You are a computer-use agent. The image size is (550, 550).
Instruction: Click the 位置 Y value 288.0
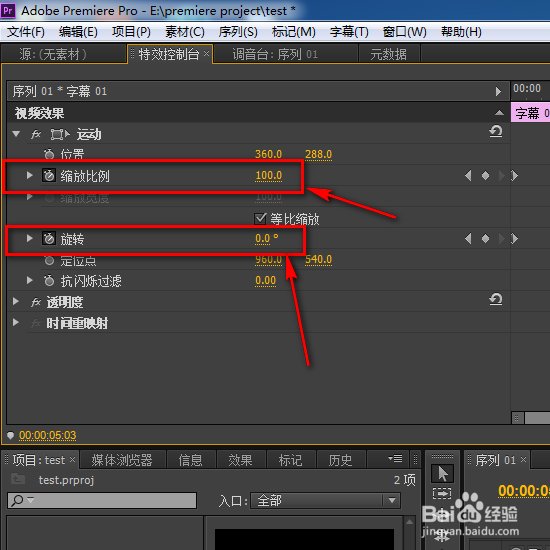pos(318,154)
